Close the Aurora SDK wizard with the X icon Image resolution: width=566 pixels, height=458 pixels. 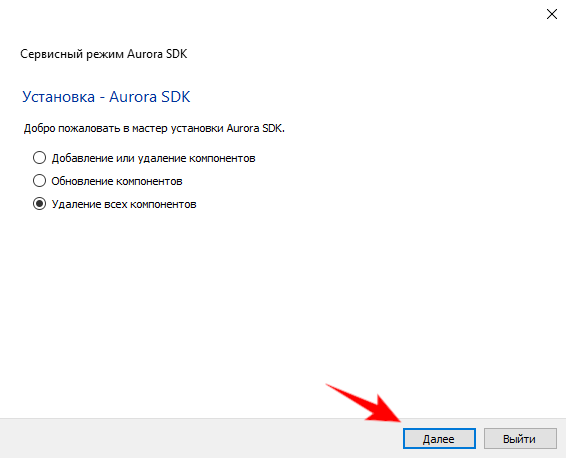(x=552, y=14)
